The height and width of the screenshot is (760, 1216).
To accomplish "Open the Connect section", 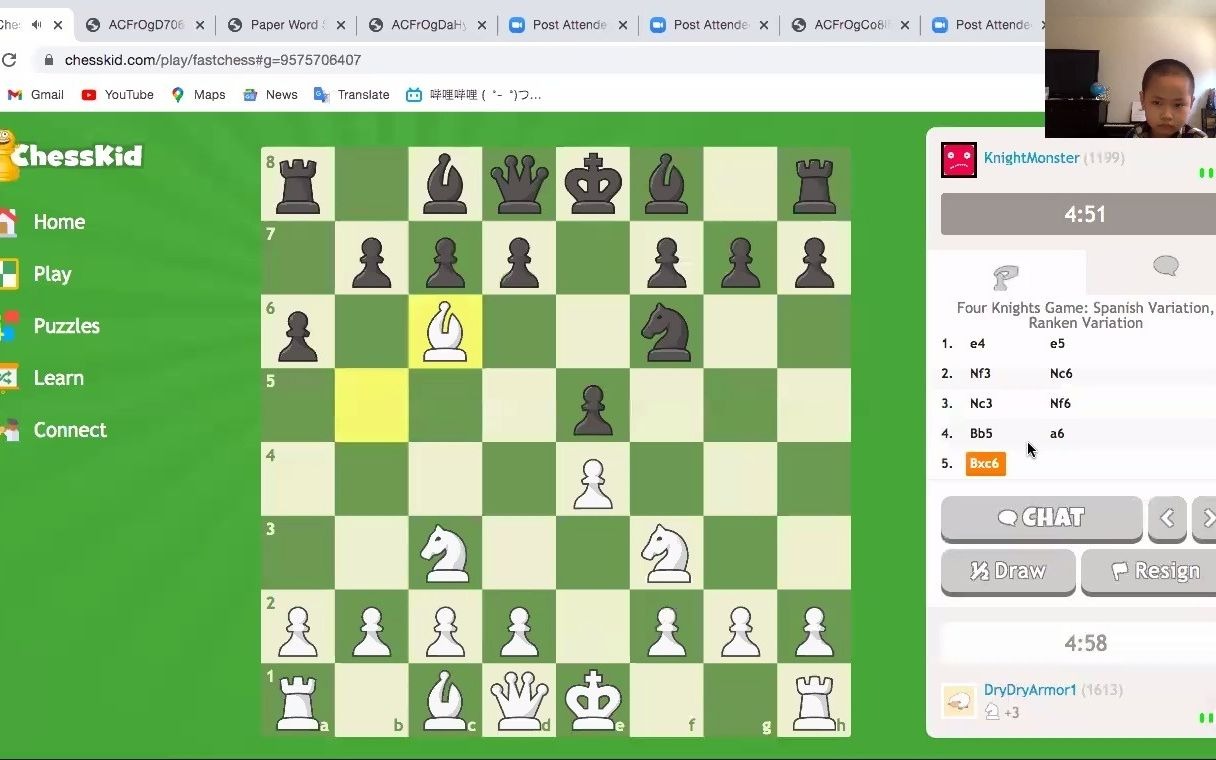I will pyautogui.click(x=69, y=429).
